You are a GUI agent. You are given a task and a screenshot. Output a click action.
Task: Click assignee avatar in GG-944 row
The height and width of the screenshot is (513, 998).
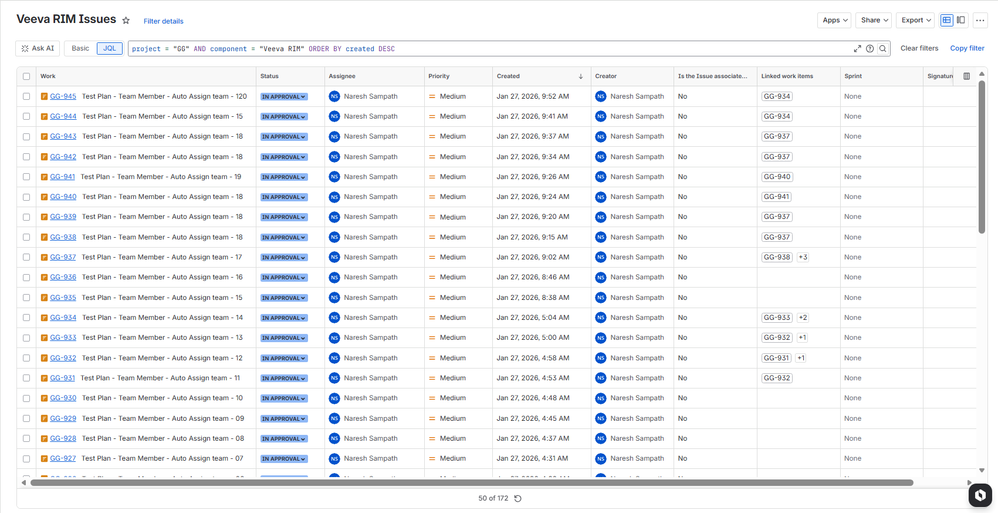click(334, 116)
